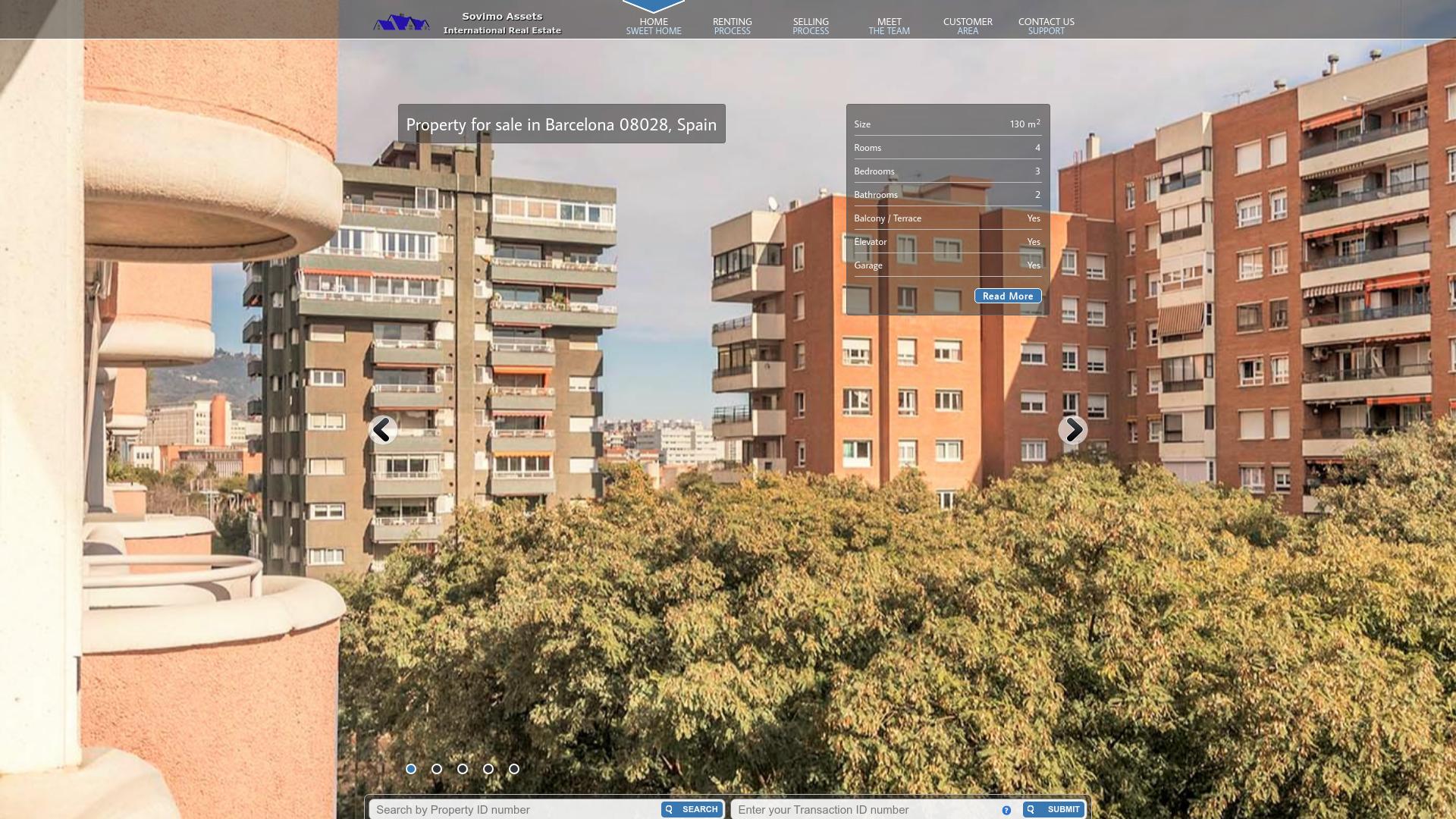Open Contact Us Support page
The height and width of the screenshot is (819, 1456).
[x=1046, y=26]
